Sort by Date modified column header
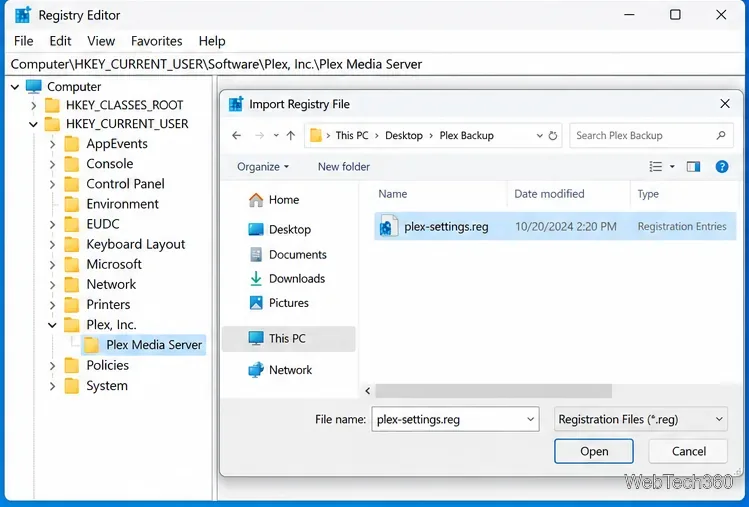Image resolution: width=749 pixels, height=507 pixels. pos(549,194)
